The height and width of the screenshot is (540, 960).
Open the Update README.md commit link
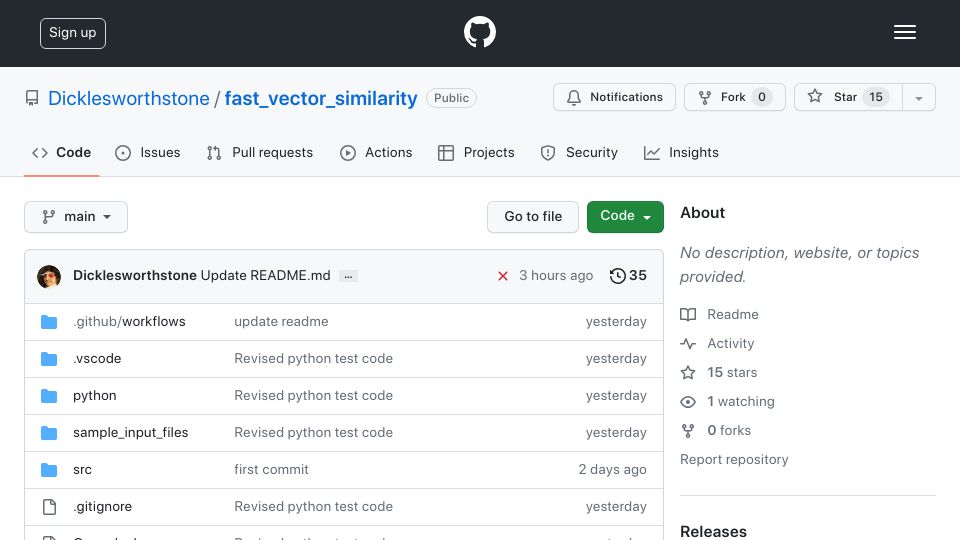coord(266,276)
